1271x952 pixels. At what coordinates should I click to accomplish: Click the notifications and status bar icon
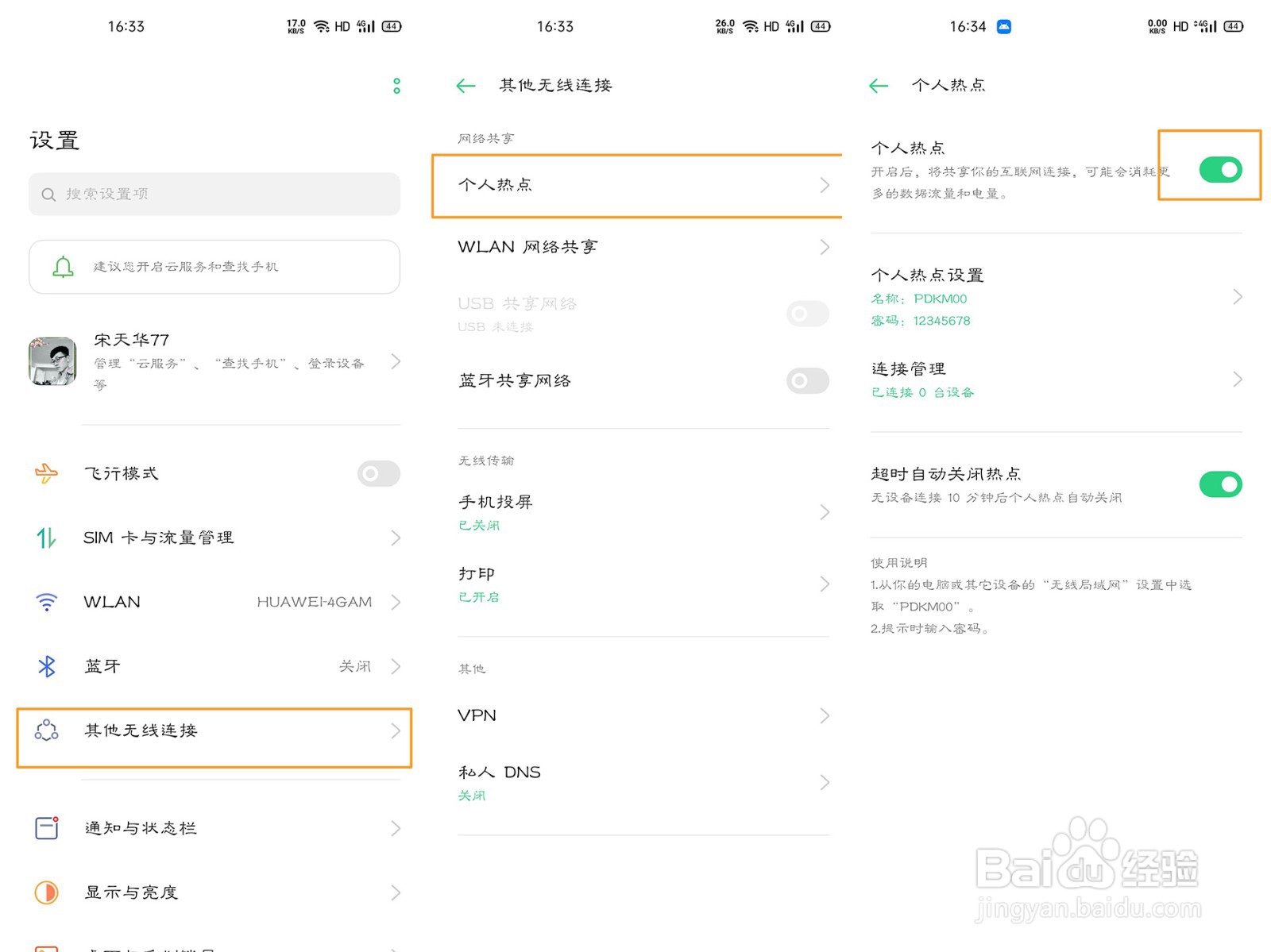[47, 828]
